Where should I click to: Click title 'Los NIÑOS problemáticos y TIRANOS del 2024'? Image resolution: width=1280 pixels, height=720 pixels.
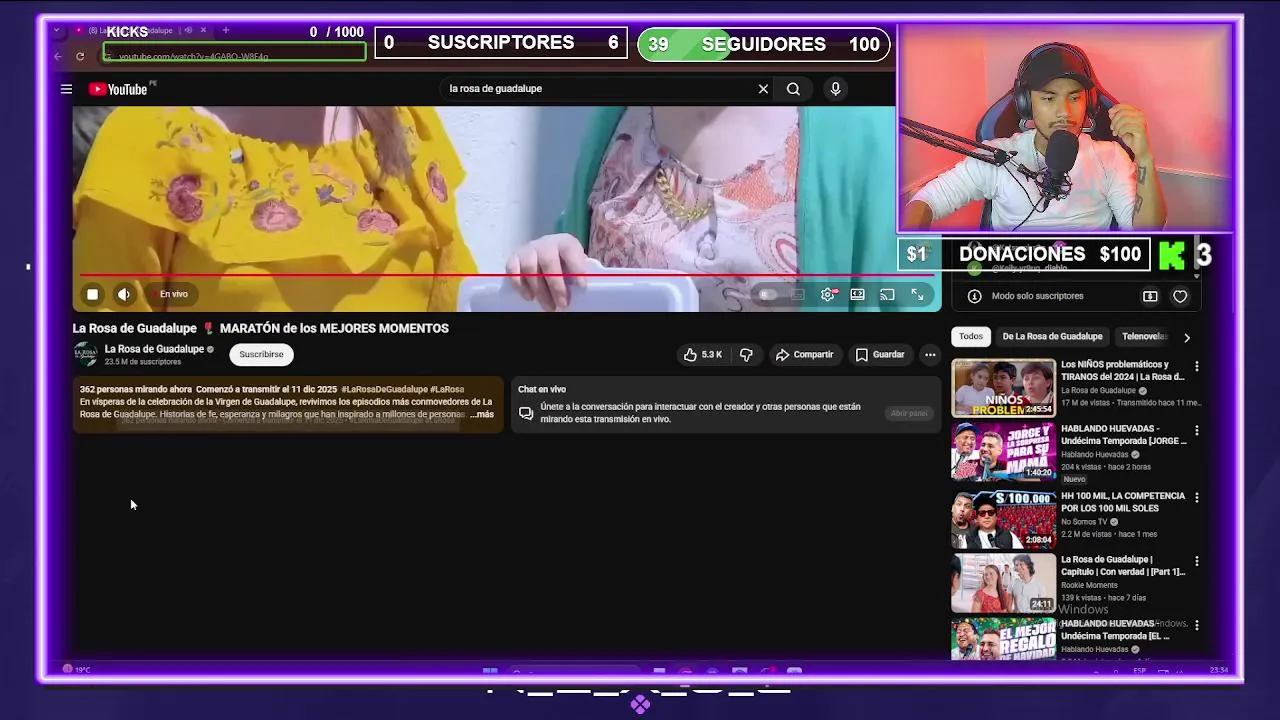tap(1123, 371)
